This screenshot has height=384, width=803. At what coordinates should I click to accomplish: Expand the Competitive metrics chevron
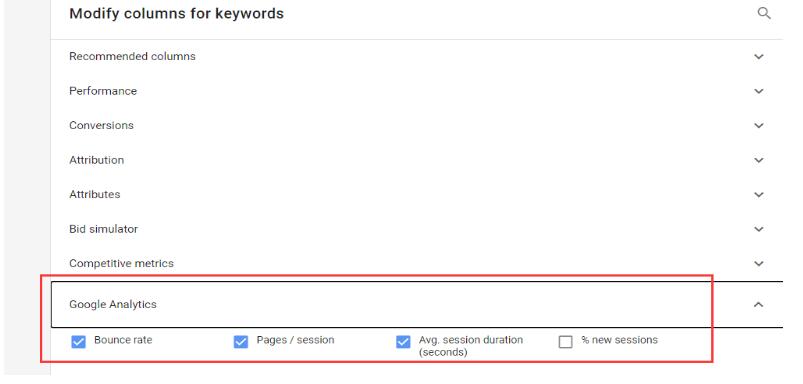coord(759,264)
